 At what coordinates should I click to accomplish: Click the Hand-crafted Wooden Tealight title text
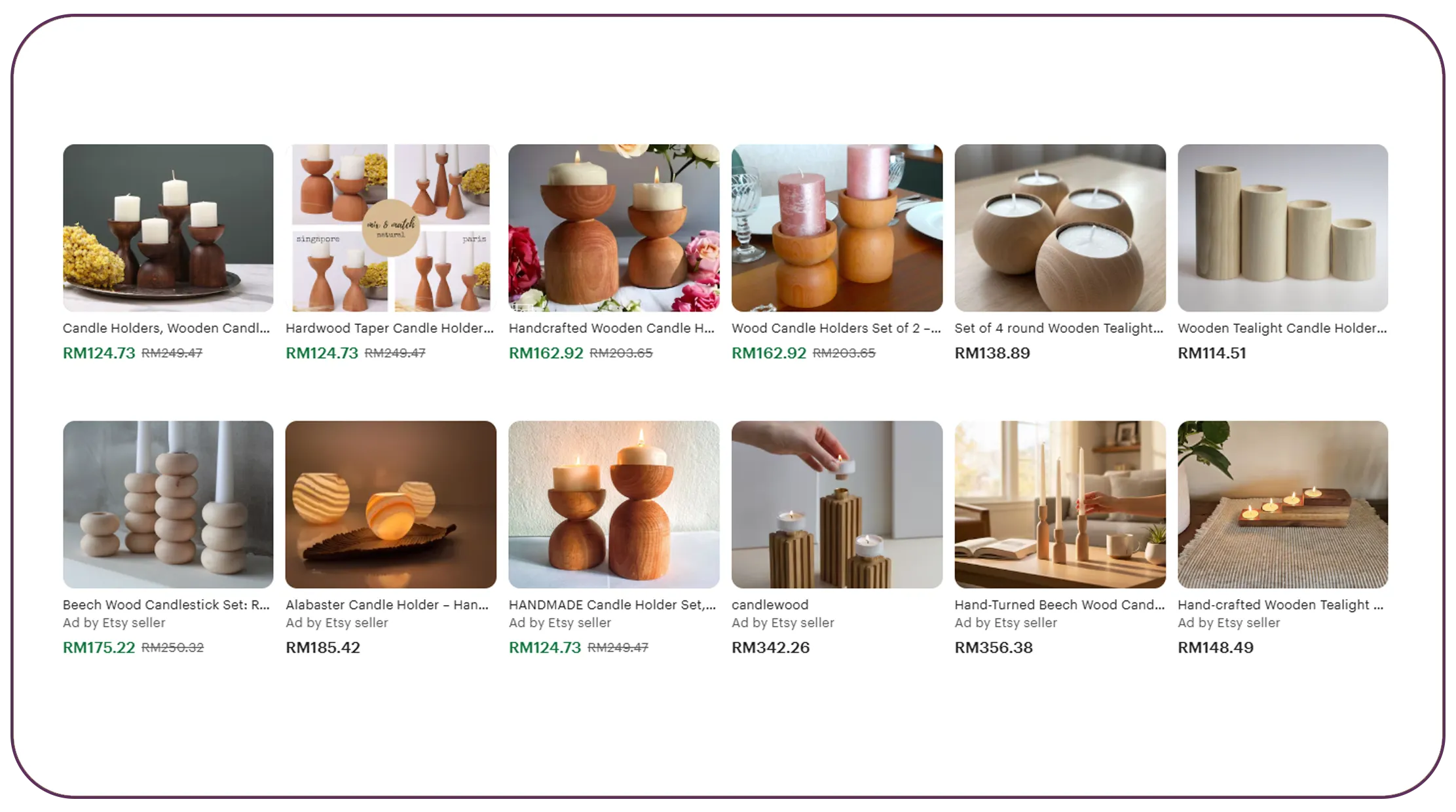pos(1280,605)
